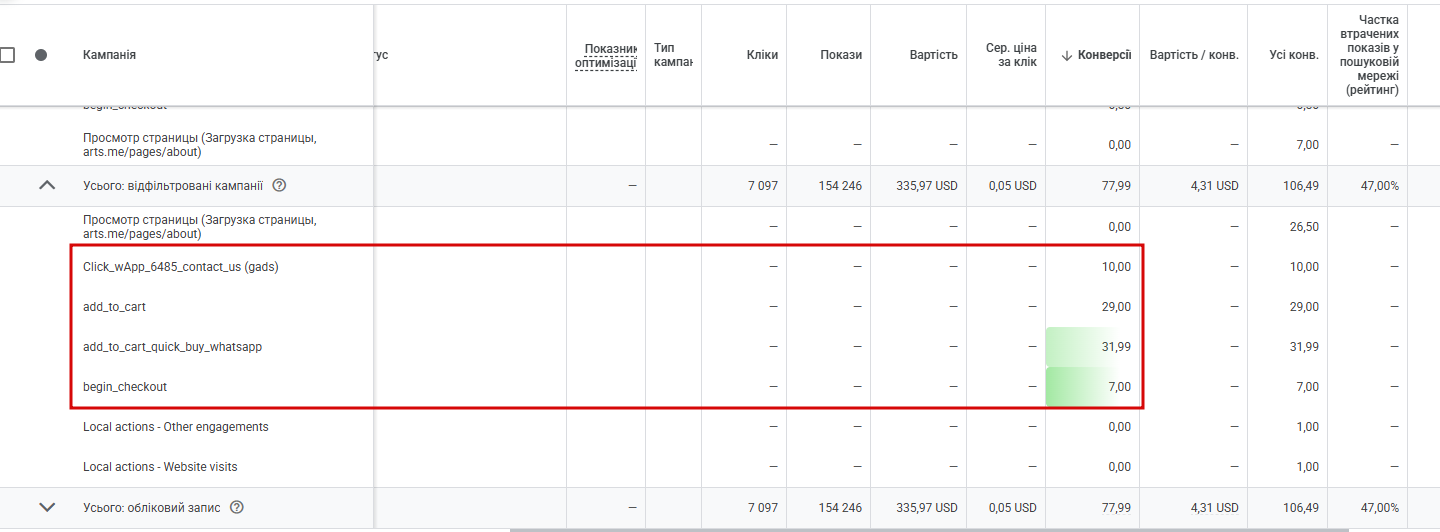Open help icon beside account total
Image resolution: width=1440 pixels, height=532 pixels.
click(x=236, y=507)
